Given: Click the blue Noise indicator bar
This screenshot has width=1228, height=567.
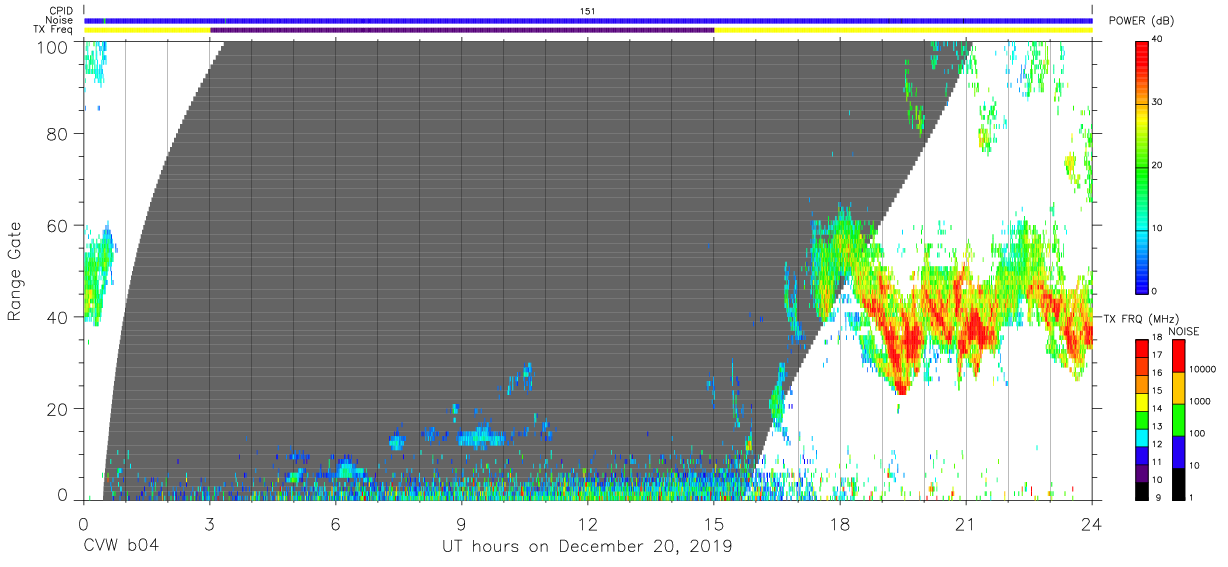Looking at the screenshot, I should 588,20.
